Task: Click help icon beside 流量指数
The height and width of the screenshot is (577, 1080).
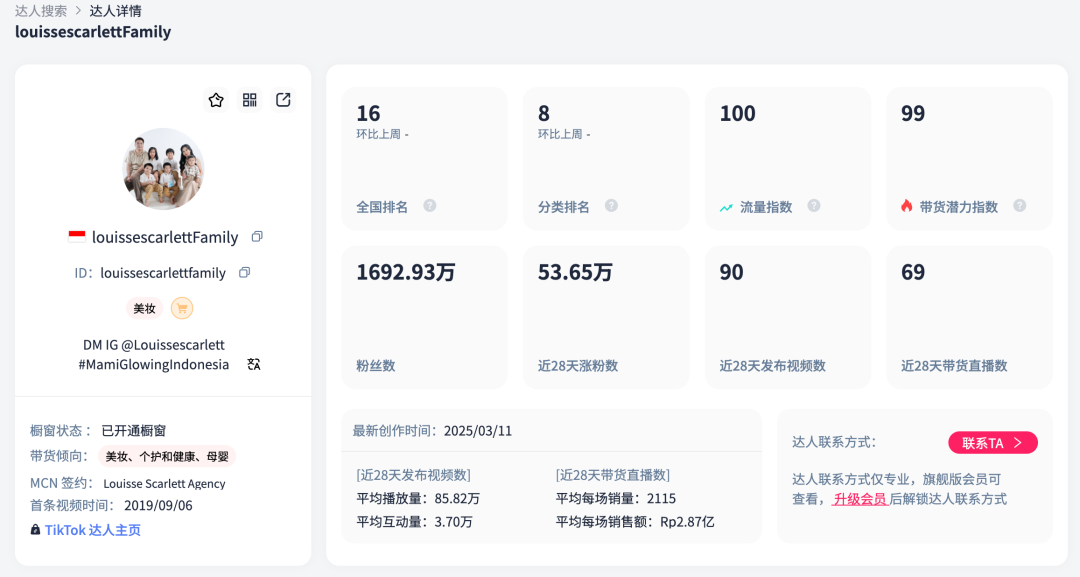Action: click(814, 206)
